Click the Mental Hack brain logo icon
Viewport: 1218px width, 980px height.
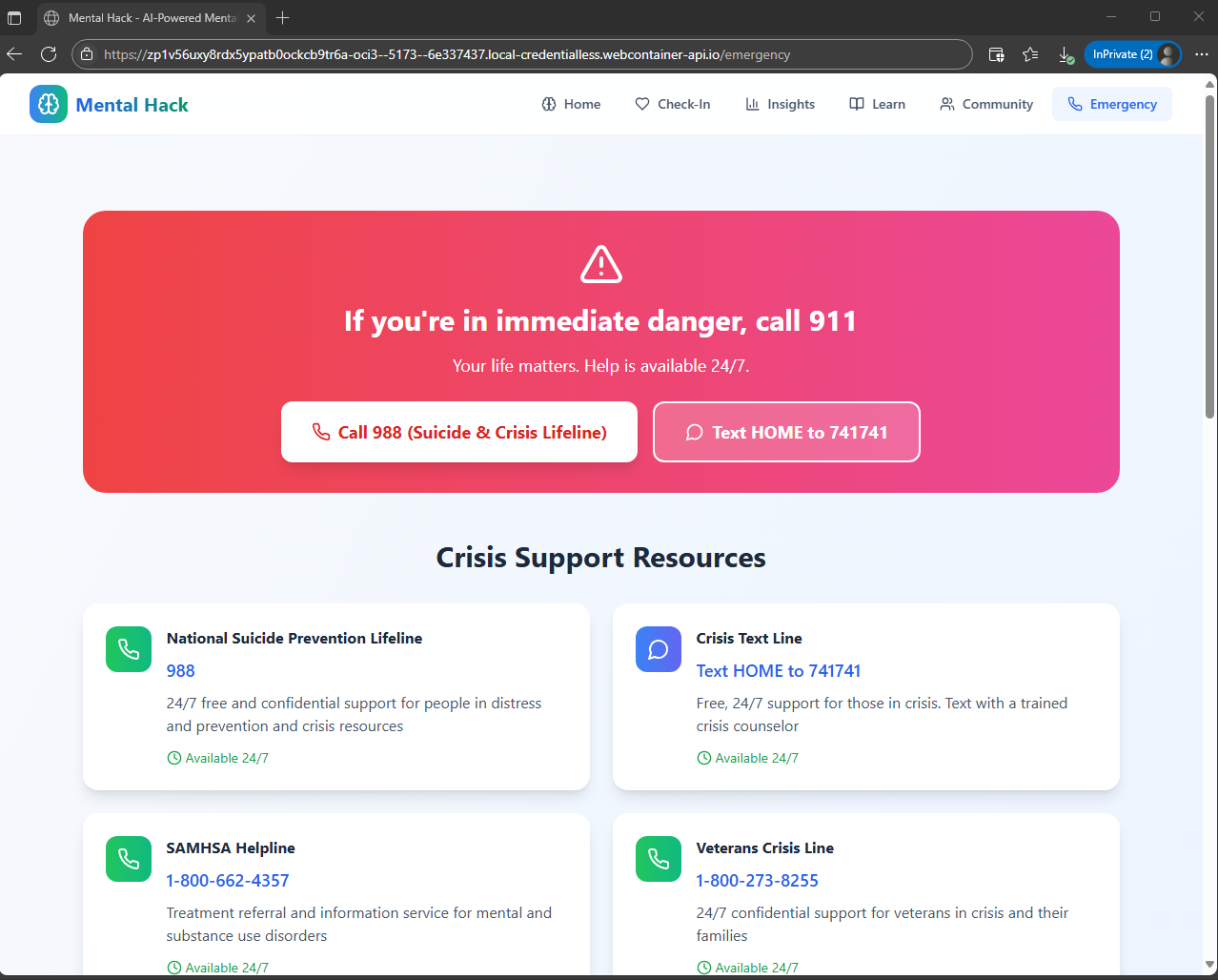49,104
